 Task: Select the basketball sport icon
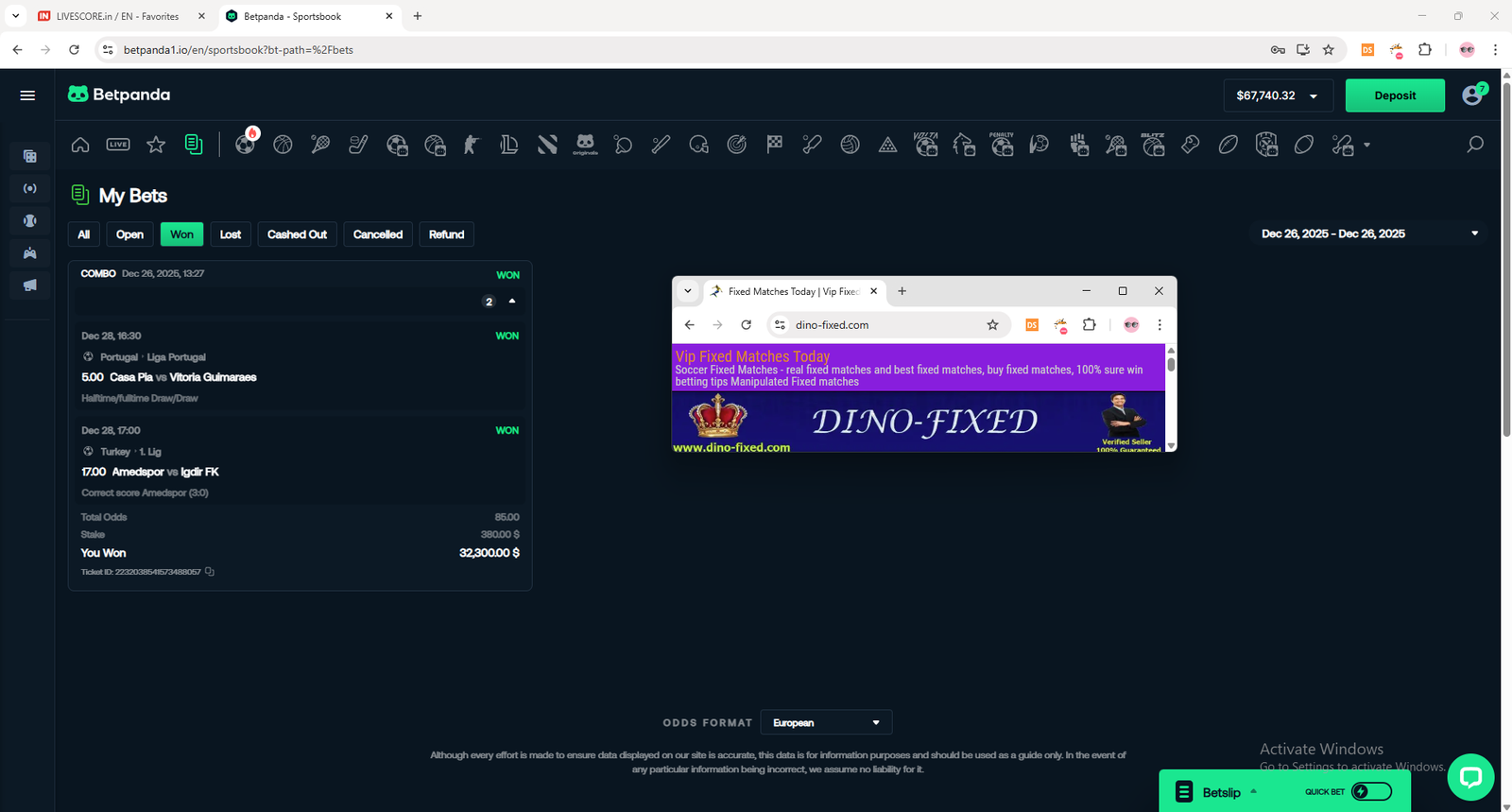pos(283,145)
